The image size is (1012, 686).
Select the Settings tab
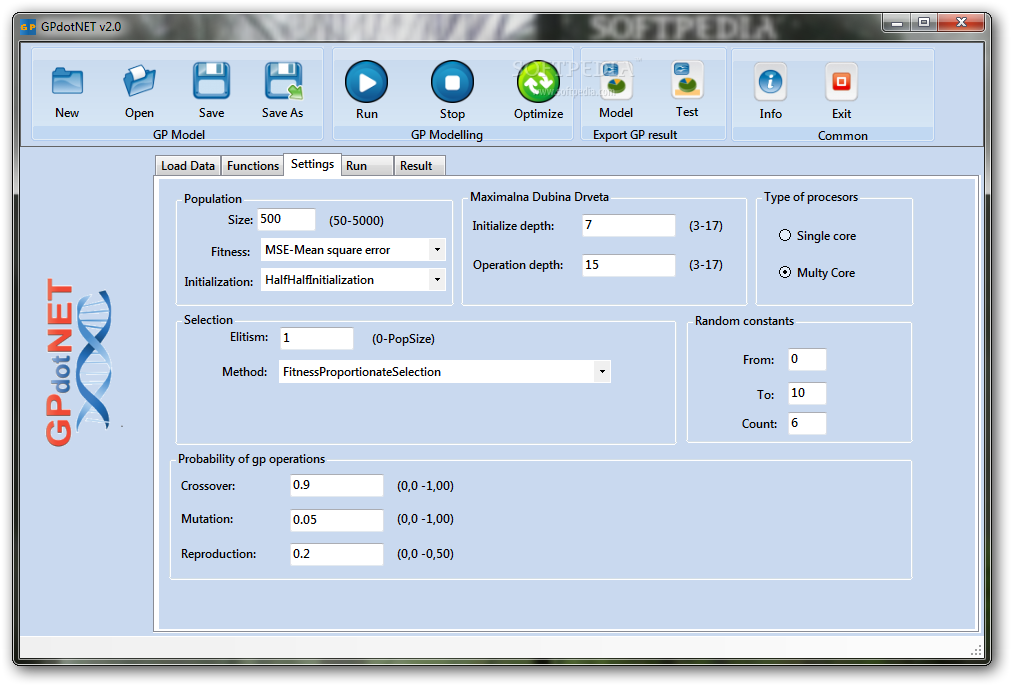click(312, 164)
